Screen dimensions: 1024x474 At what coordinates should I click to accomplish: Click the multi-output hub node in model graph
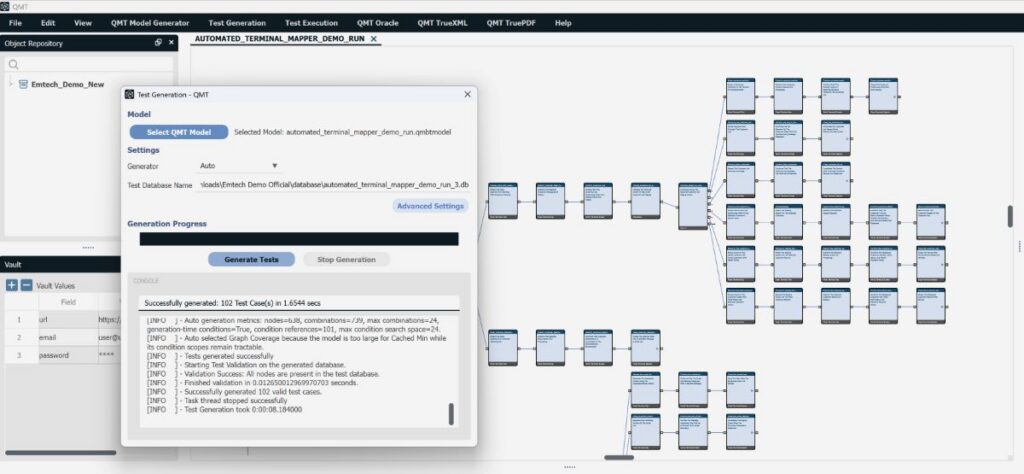click(x=692, y=206)
